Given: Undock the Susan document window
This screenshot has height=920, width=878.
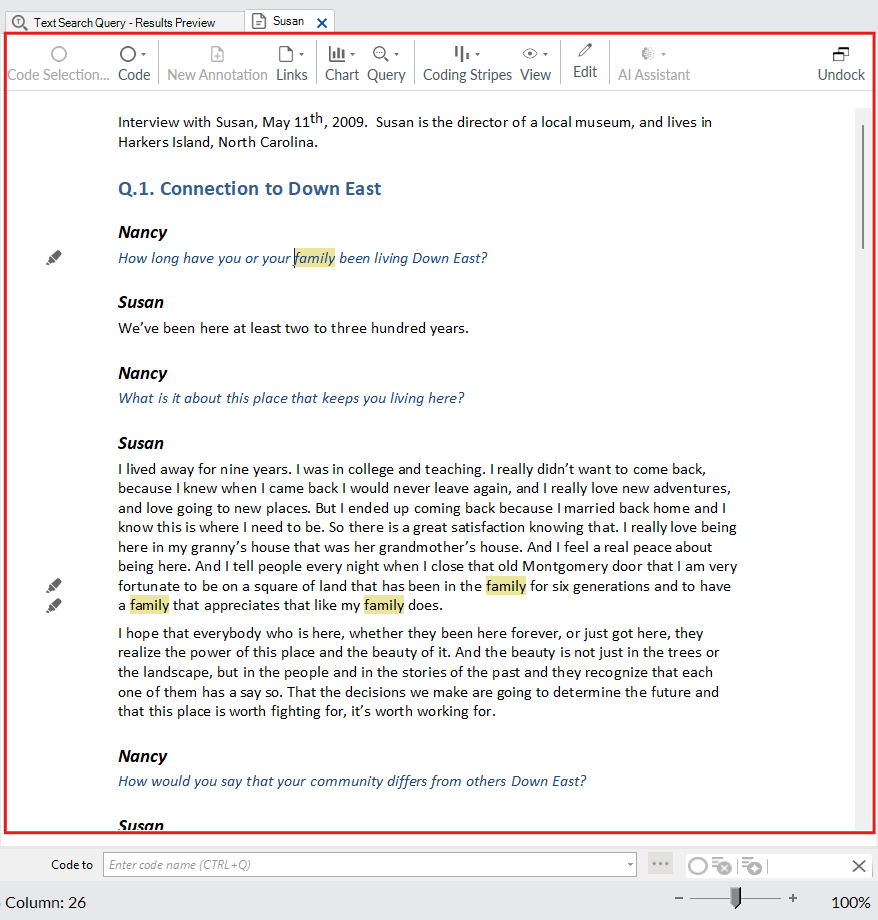Looking at the screenshot, I should 841,63.
